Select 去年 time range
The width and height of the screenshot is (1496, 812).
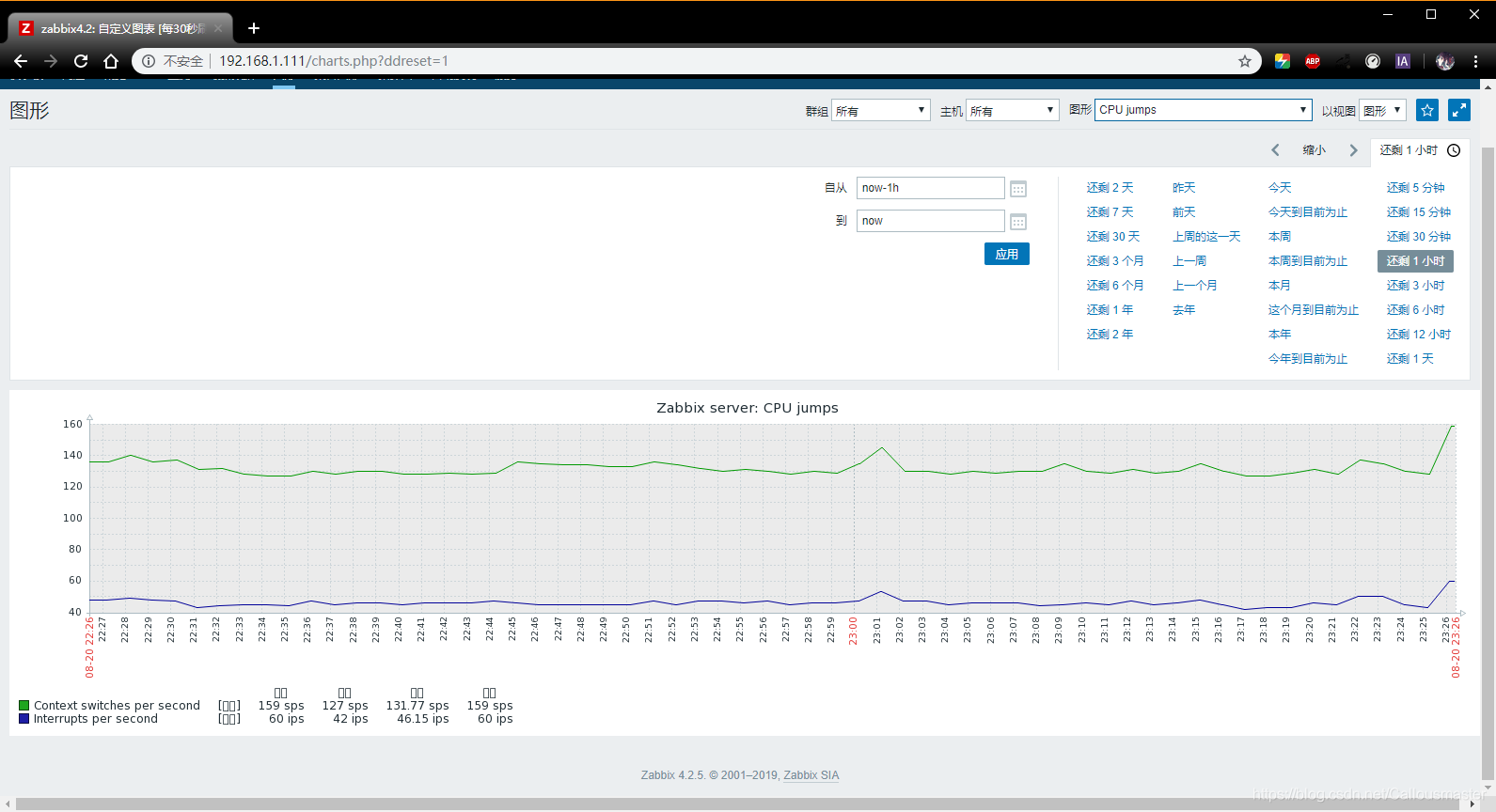pos(1184,310)
